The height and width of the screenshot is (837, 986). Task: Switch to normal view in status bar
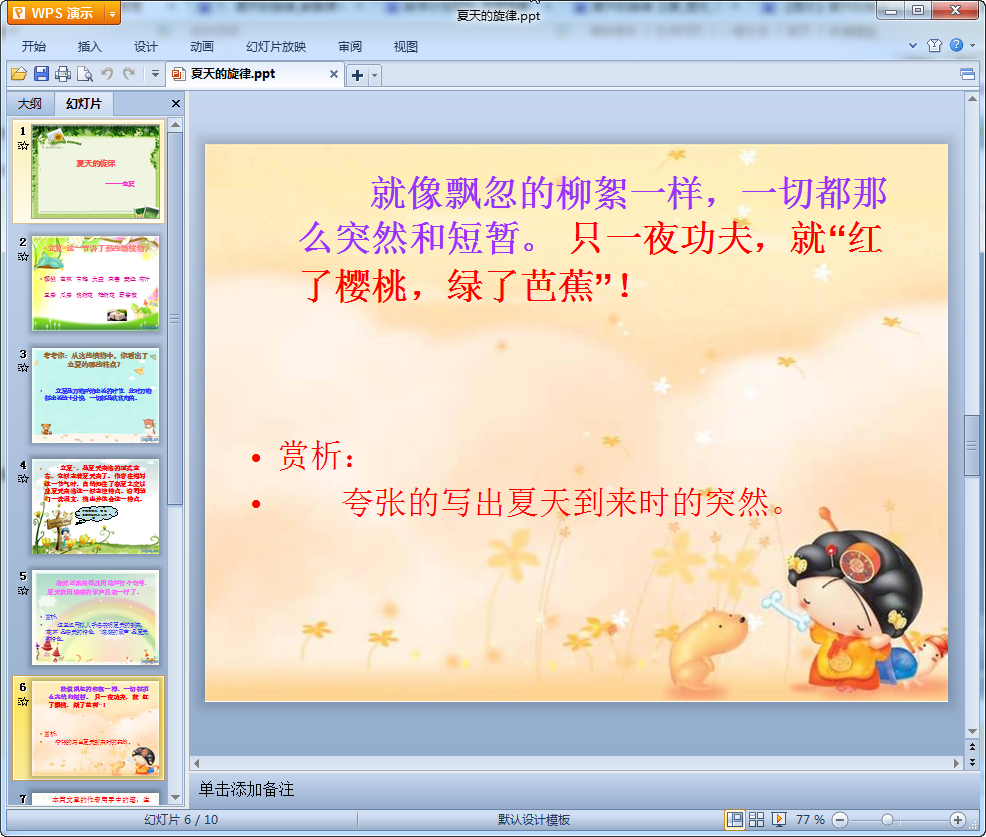click(x=735, y=819)
